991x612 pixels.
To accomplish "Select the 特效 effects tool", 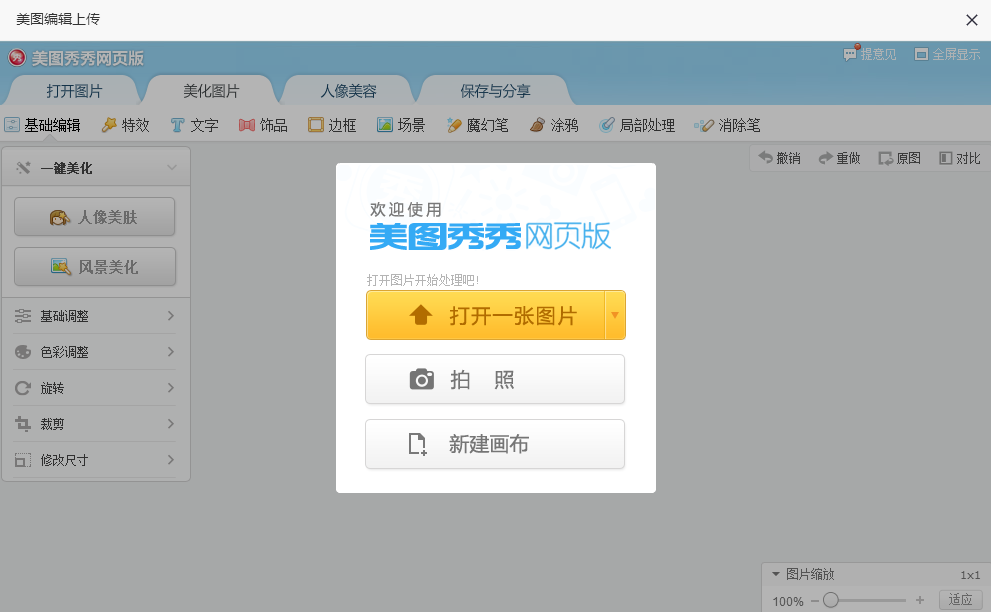I will click(x=125, y=125).
